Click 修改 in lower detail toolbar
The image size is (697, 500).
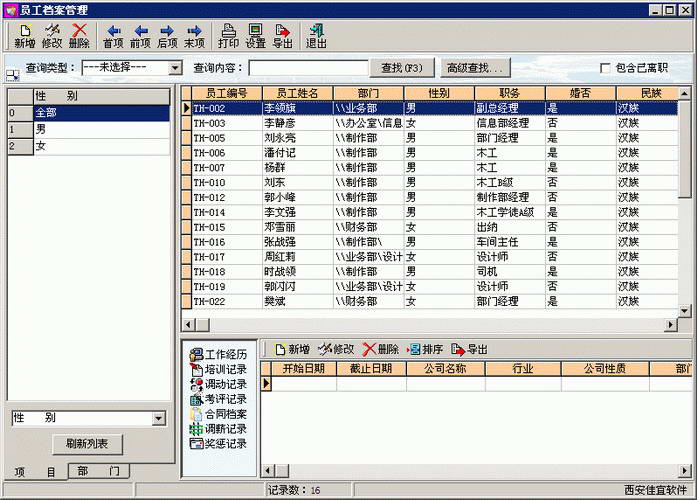tap(336, 349)
